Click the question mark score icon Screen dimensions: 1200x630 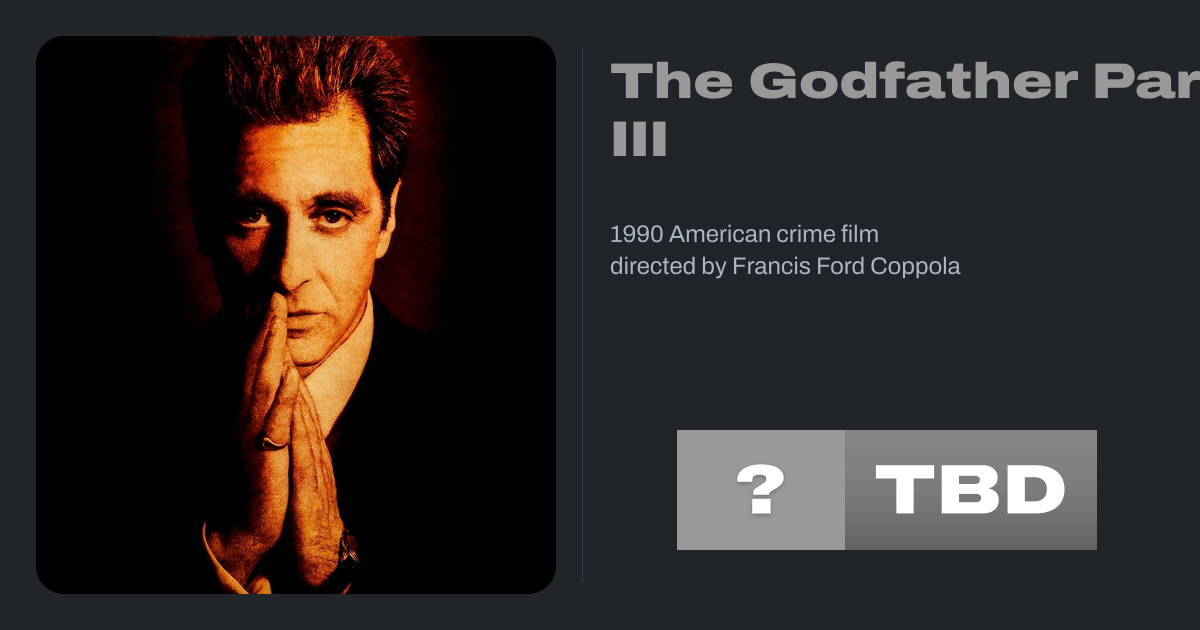coord(761,490)
